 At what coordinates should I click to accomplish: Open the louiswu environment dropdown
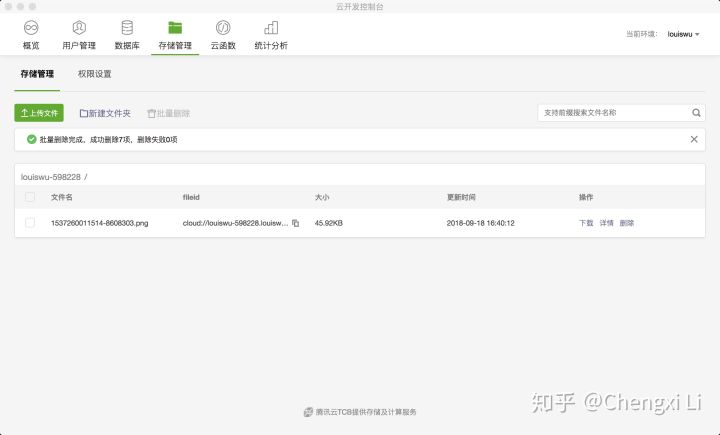coord(683,34)
